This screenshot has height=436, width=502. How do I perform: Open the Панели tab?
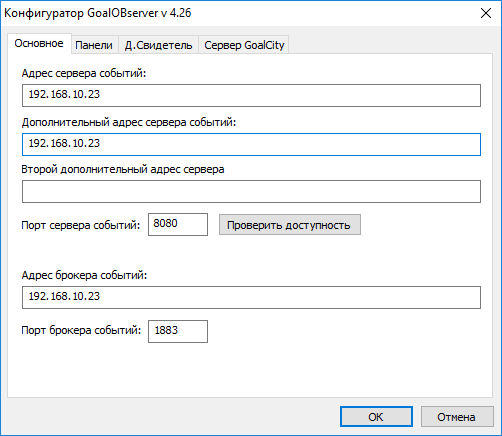pyautogui.click(x=94, y=45)
